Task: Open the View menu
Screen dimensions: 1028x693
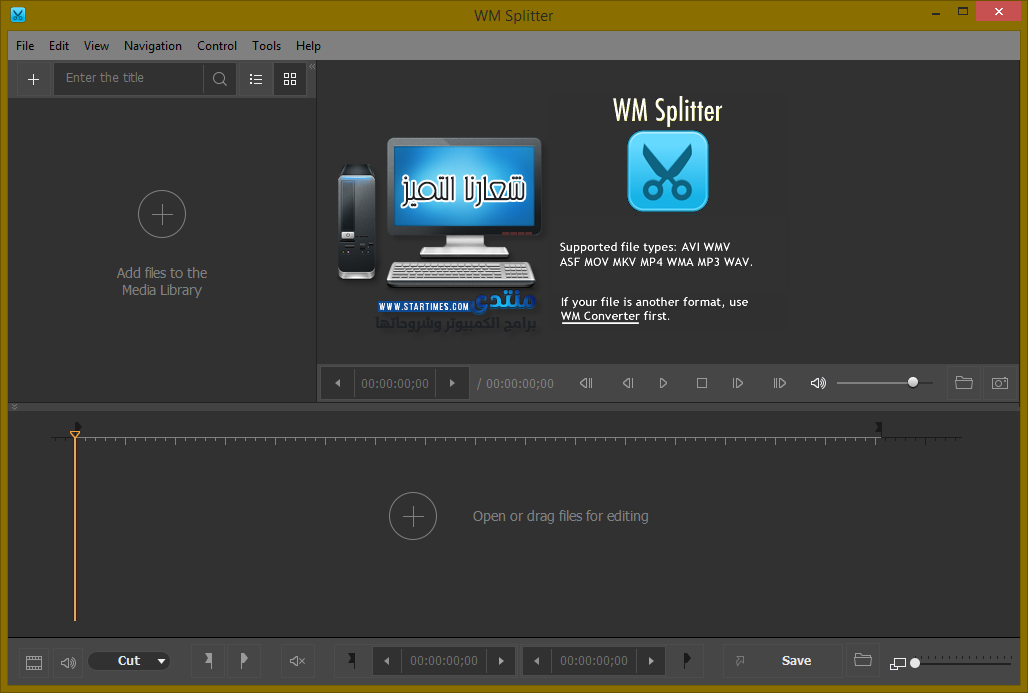Action: [x=96, y=46]
